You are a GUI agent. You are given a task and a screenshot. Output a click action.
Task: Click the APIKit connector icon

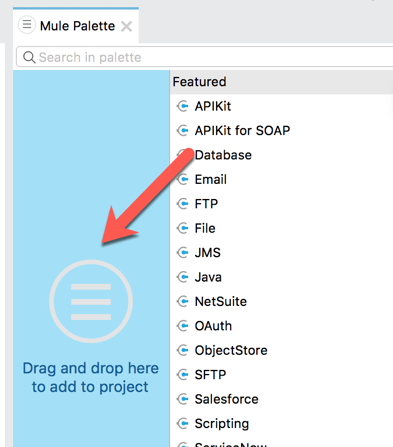(183, 106)
